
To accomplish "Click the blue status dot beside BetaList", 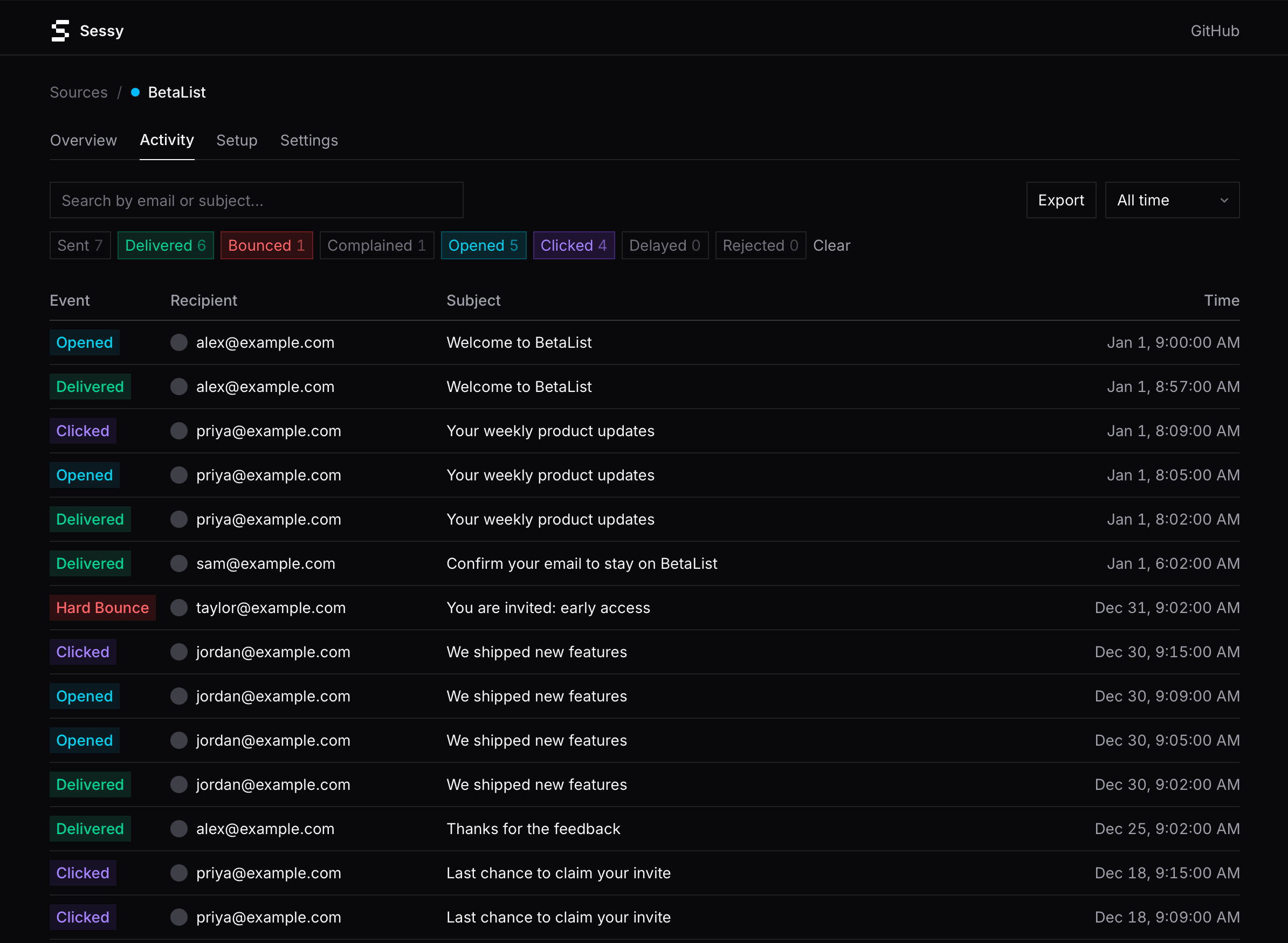I will [135, 92].
